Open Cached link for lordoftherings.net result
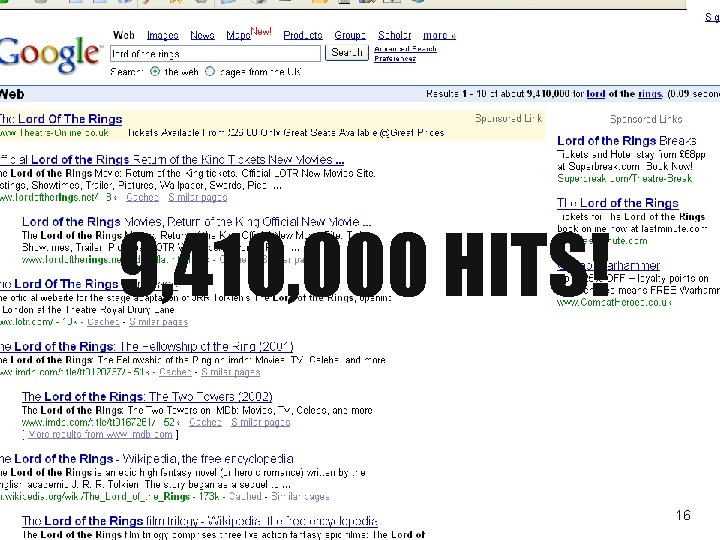Screen dimensions: 720x540 click(142, 197)
